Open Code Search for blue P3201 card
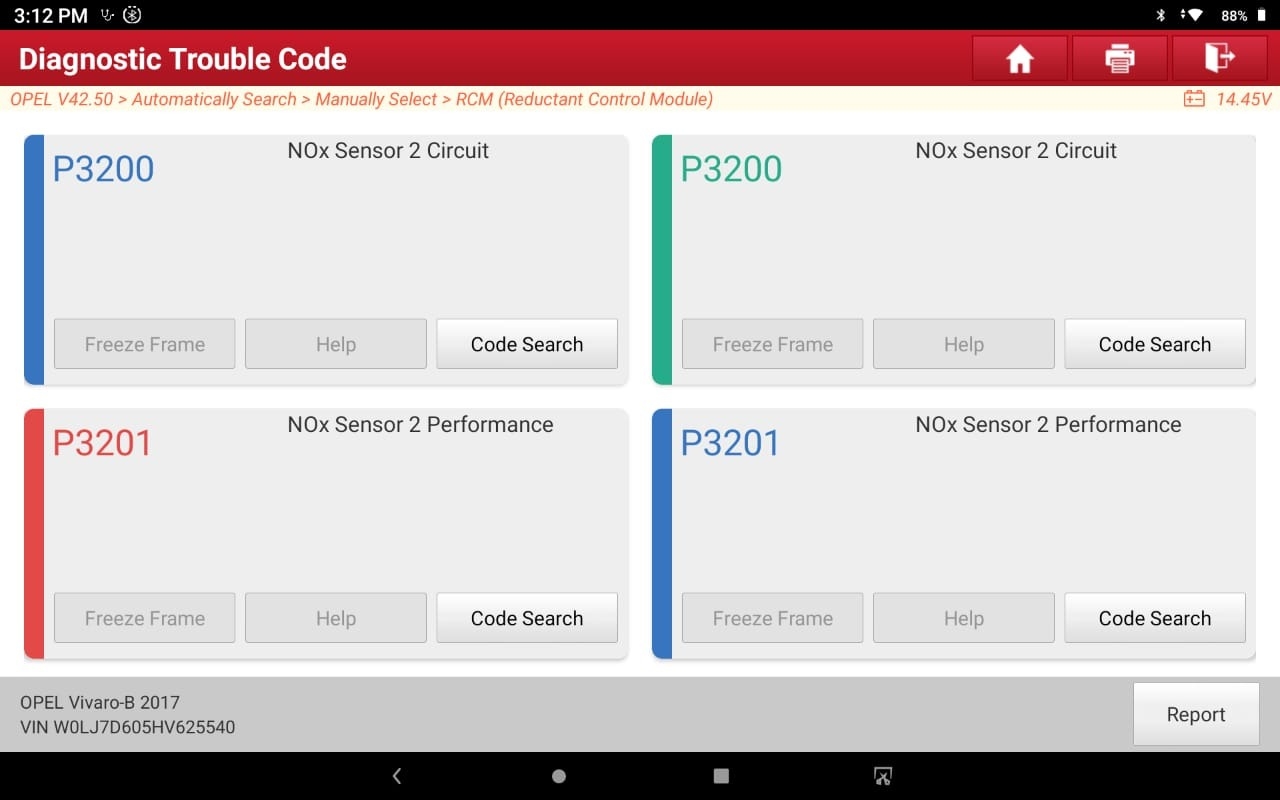Screen dimensions: 1280x800 click(x=1155, y=618)
